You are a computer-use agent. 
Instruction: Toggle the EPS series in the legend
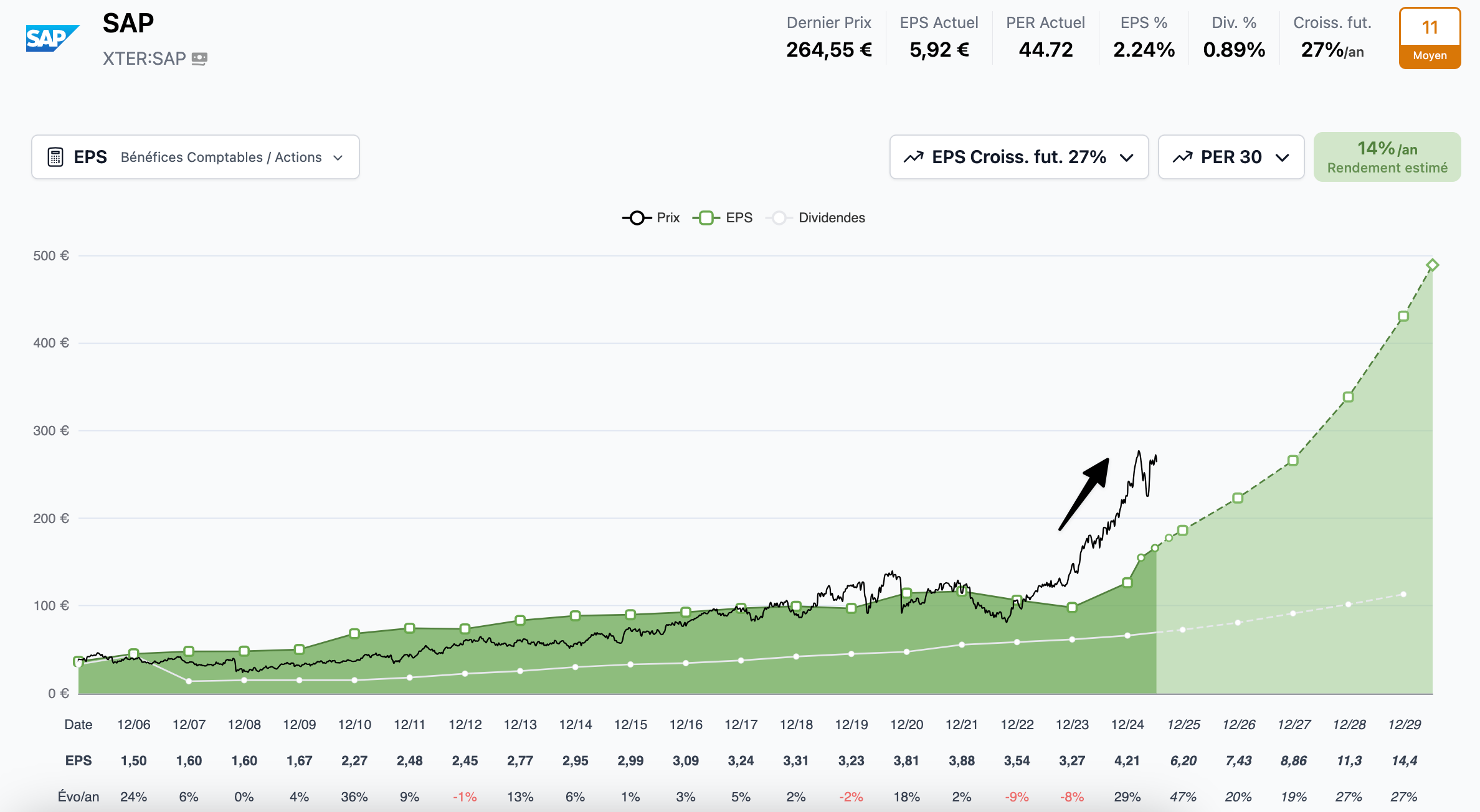point(723,218)
